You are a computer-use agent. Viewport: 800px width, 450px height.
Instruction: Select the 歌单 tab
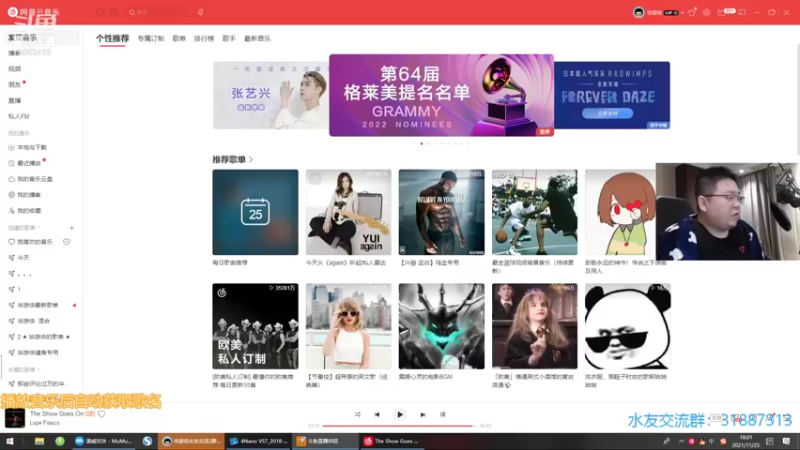(179, 38)
